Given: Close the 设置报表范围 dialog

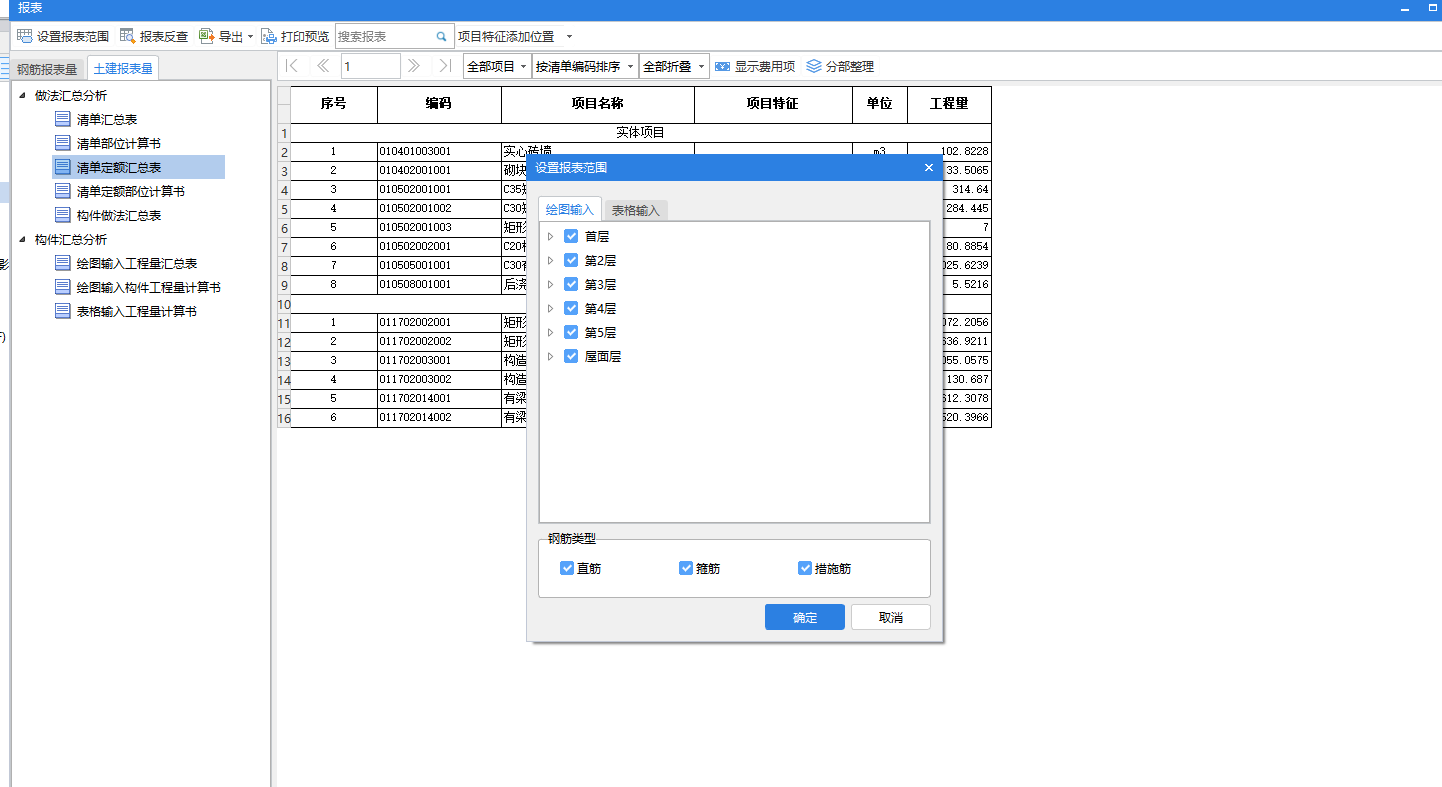Looking at the screenshot, I should (929, 168).
